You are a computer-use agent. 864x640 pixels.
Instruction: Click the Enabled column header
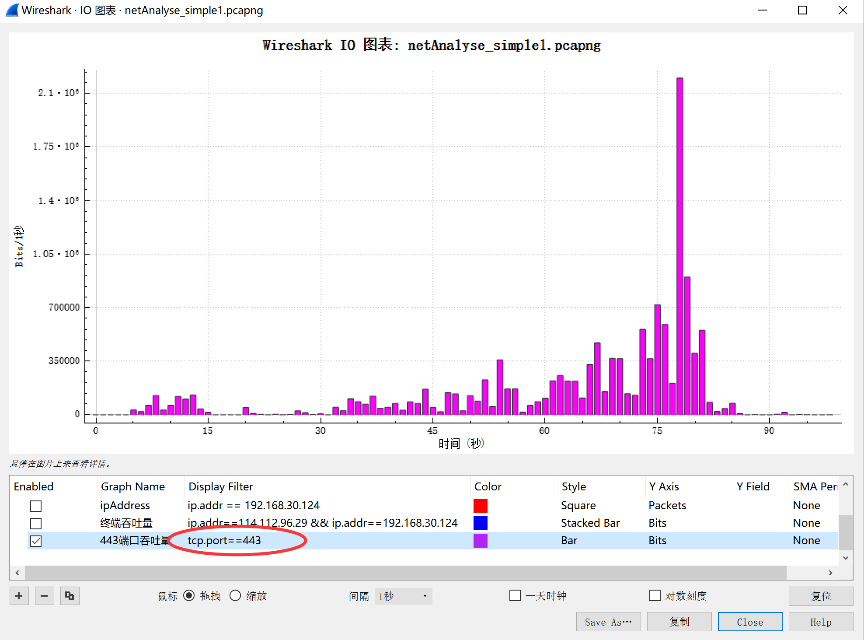[x=34, y=486]
